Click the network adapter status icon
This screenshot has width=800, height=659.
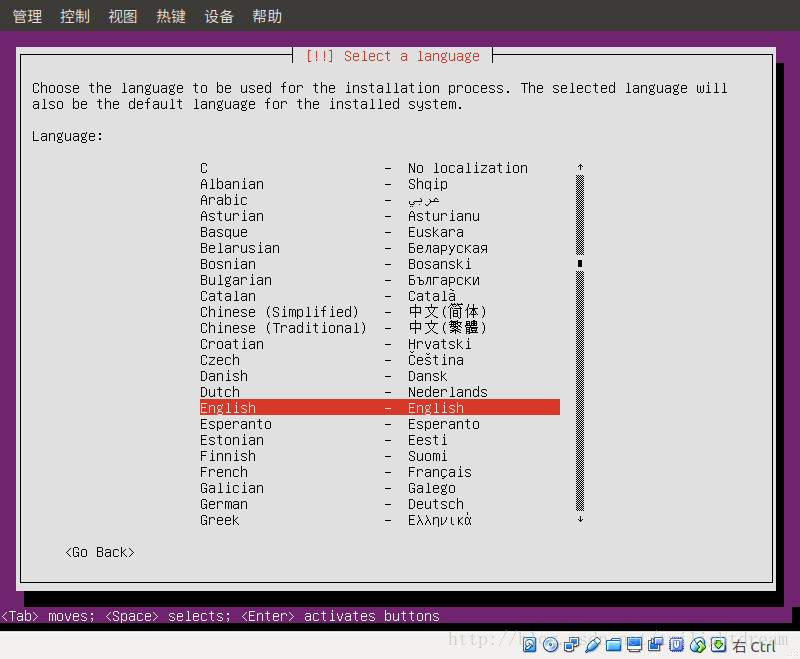coord(572,645)
